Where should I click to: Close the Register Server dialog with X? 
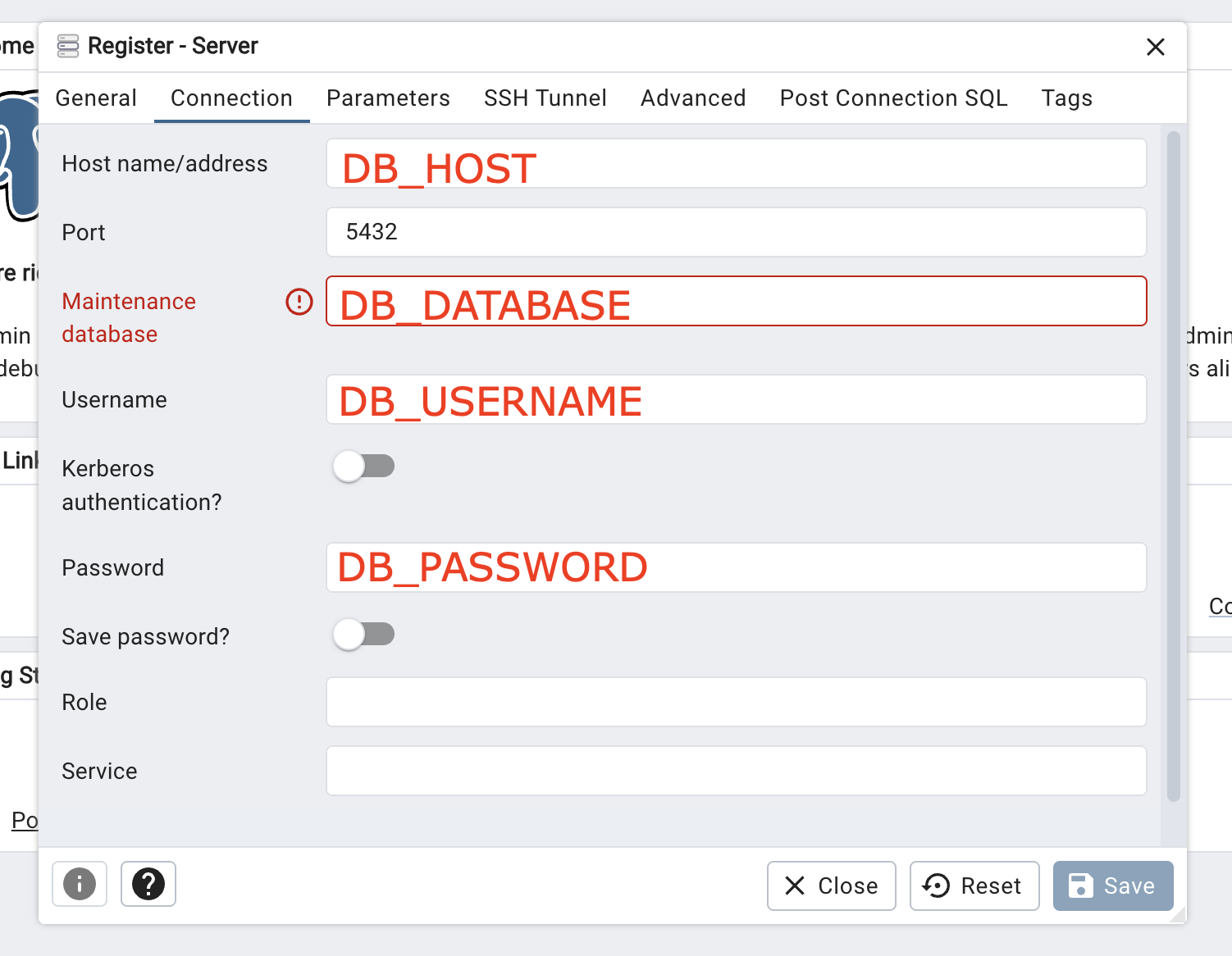tap(1155, 48)
